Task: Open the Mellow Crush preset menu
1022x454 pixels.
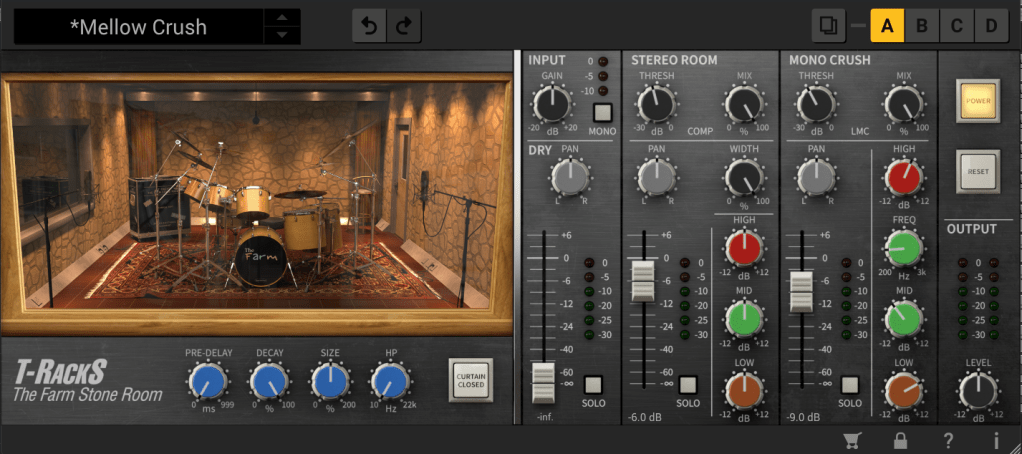Action: click(x=139, y=27)
